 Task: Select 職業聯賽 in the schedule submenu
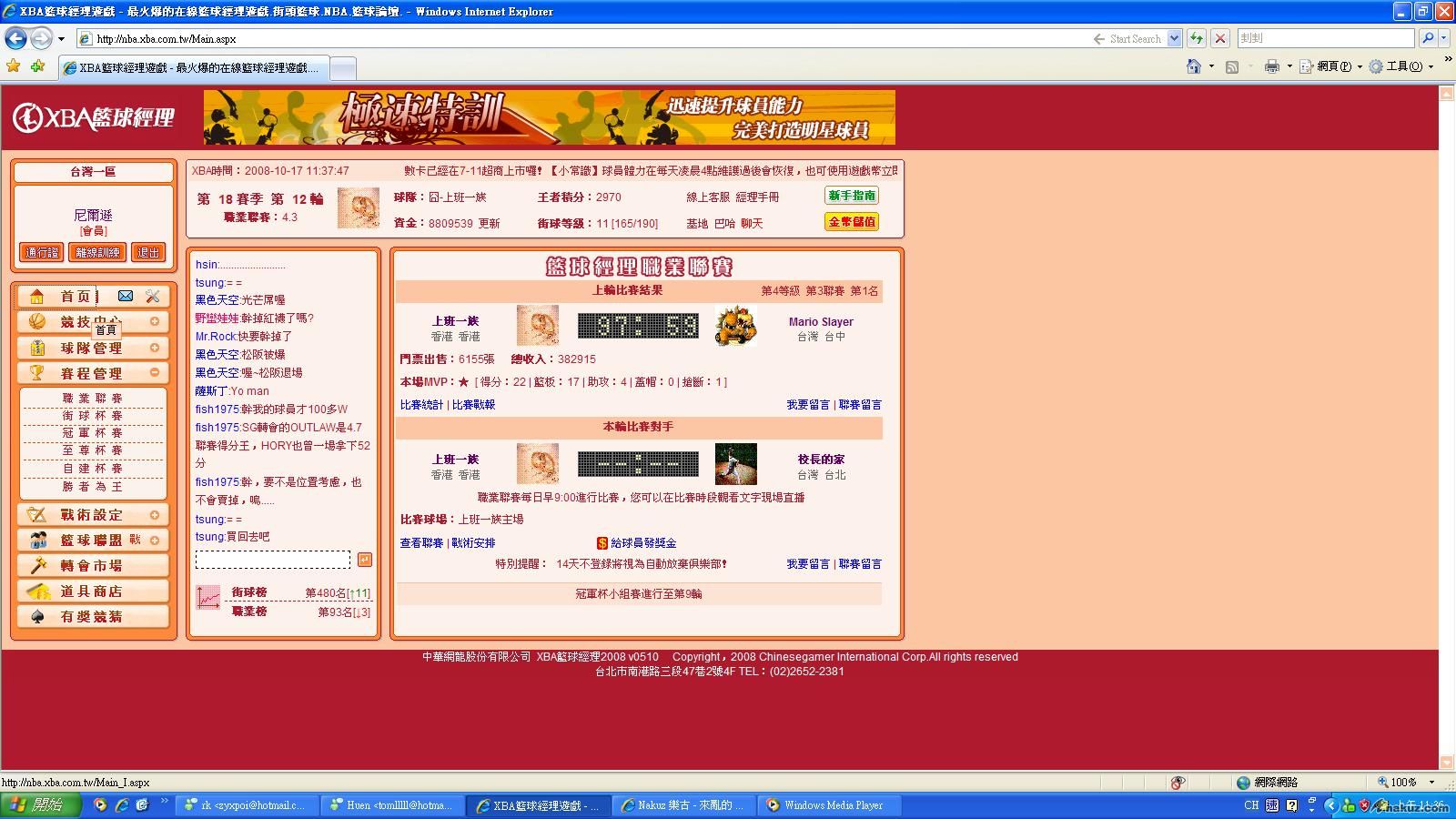92,398
